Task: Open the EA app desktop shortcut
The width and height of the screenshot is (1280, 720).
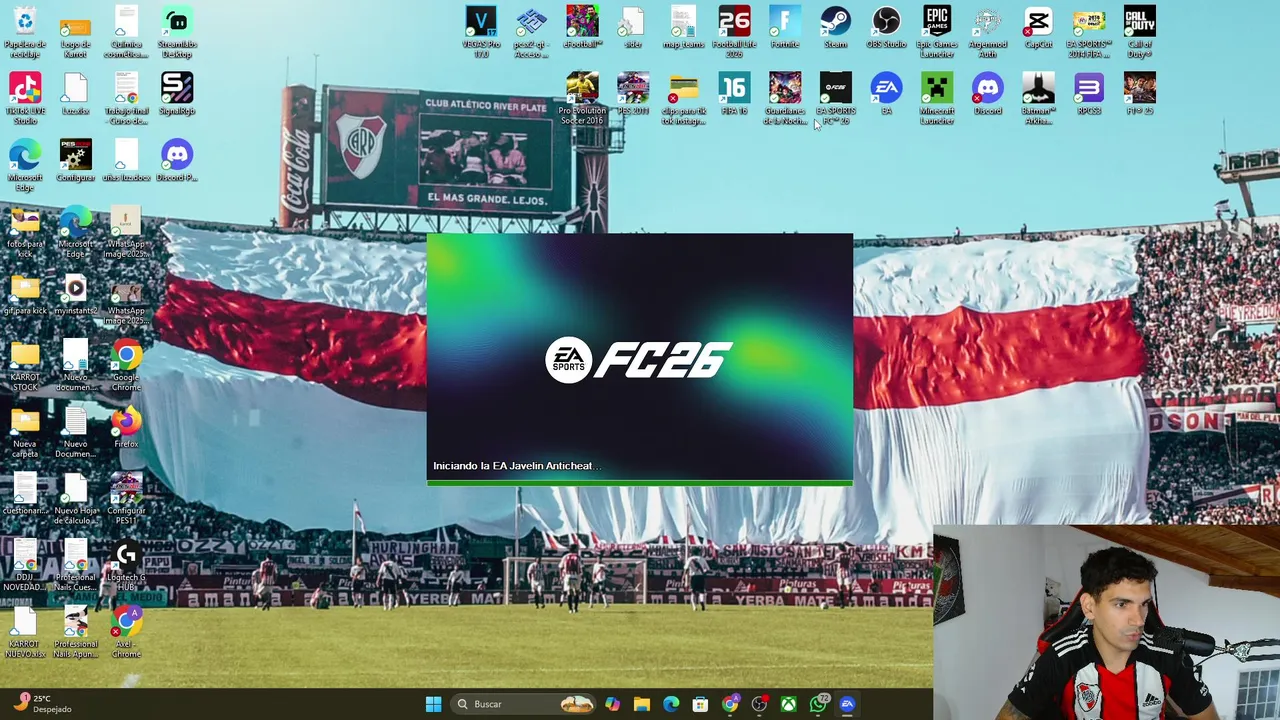Action: [886, 95]
